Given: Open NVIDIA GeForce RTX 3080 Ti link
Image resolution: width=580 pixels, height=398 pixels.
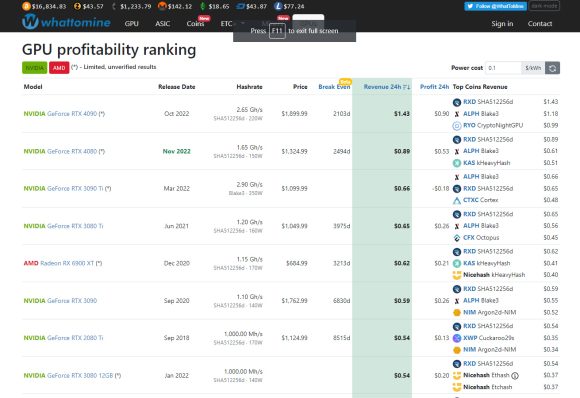Looking at the screenshot, I should coord(63,226).
